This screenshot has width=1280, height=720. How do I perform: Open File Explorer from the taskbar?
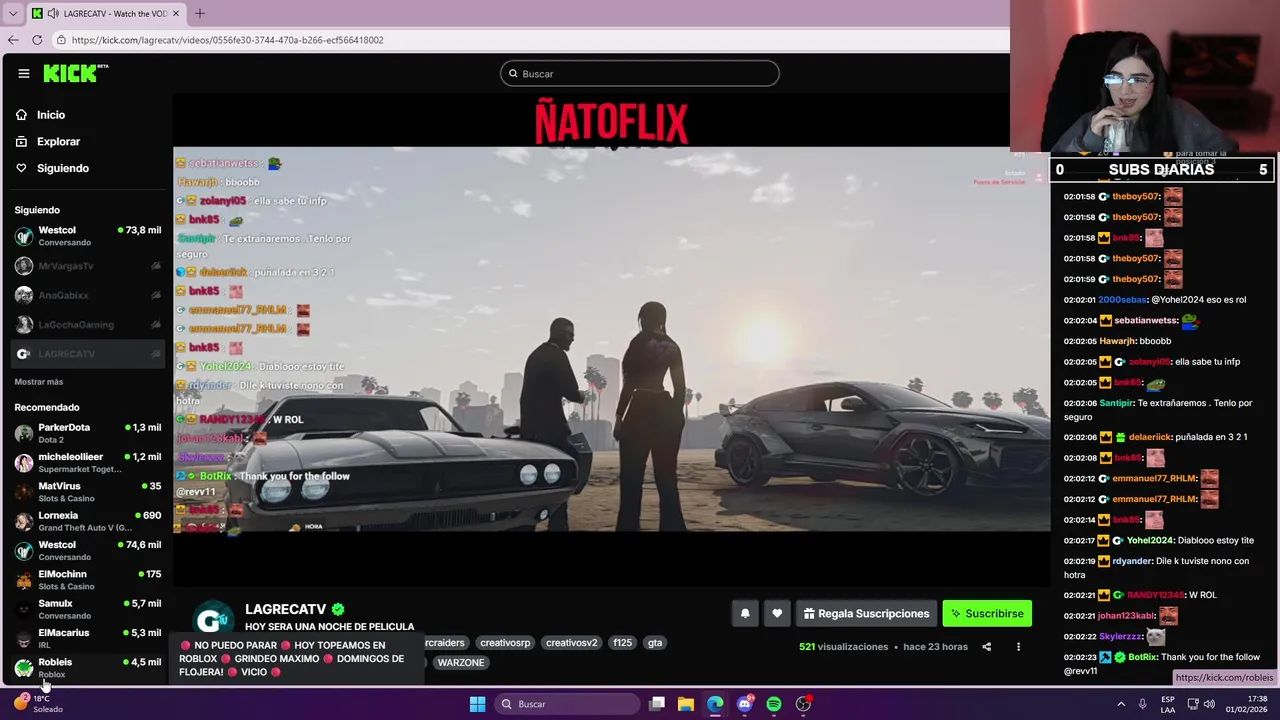(x=686, y=704)
